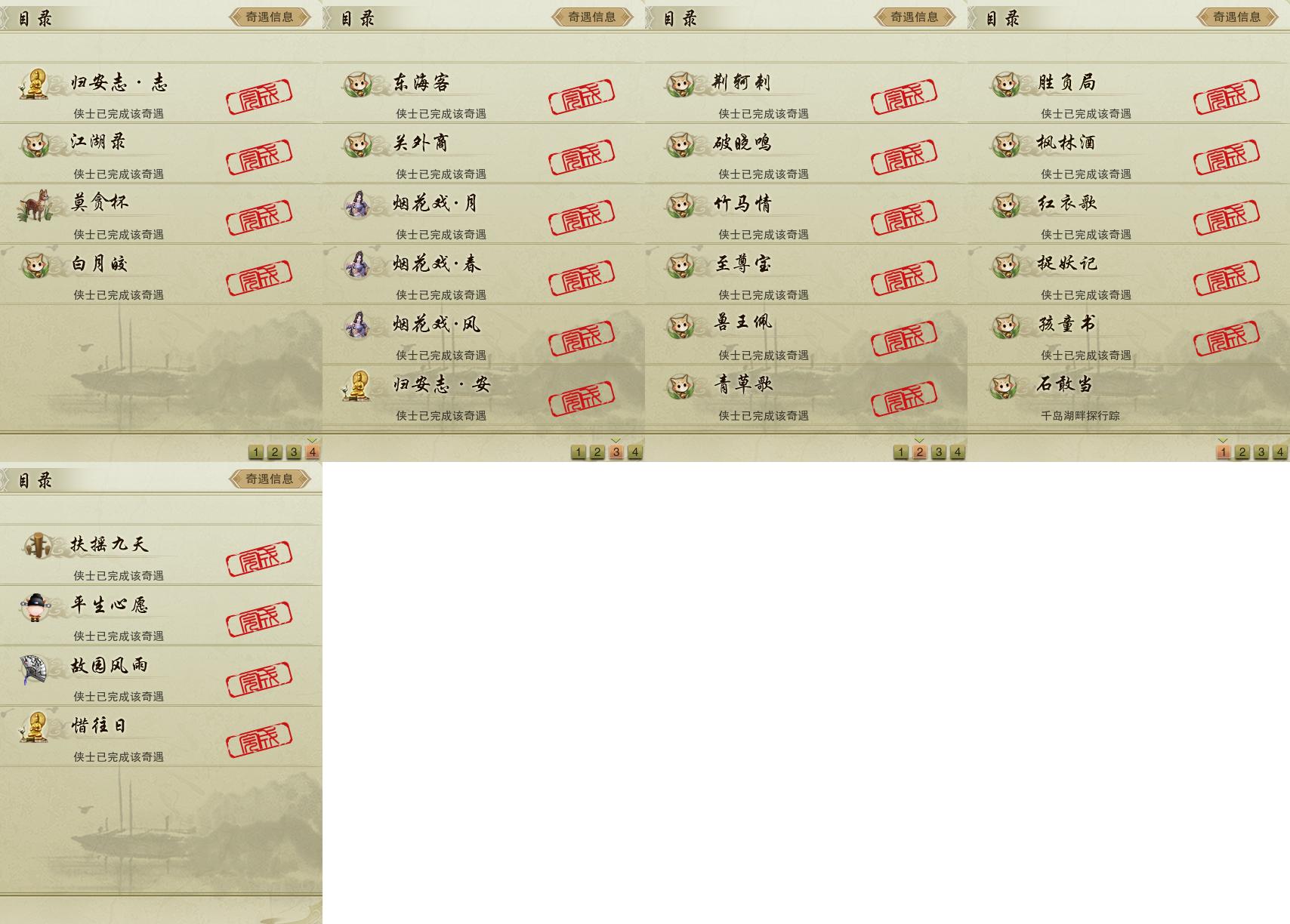Image resolution: width=1290 pixels, height=924 pixels.
Task: Click the red stamp on 捉妖记 row
Action: tap(1227, 279)
